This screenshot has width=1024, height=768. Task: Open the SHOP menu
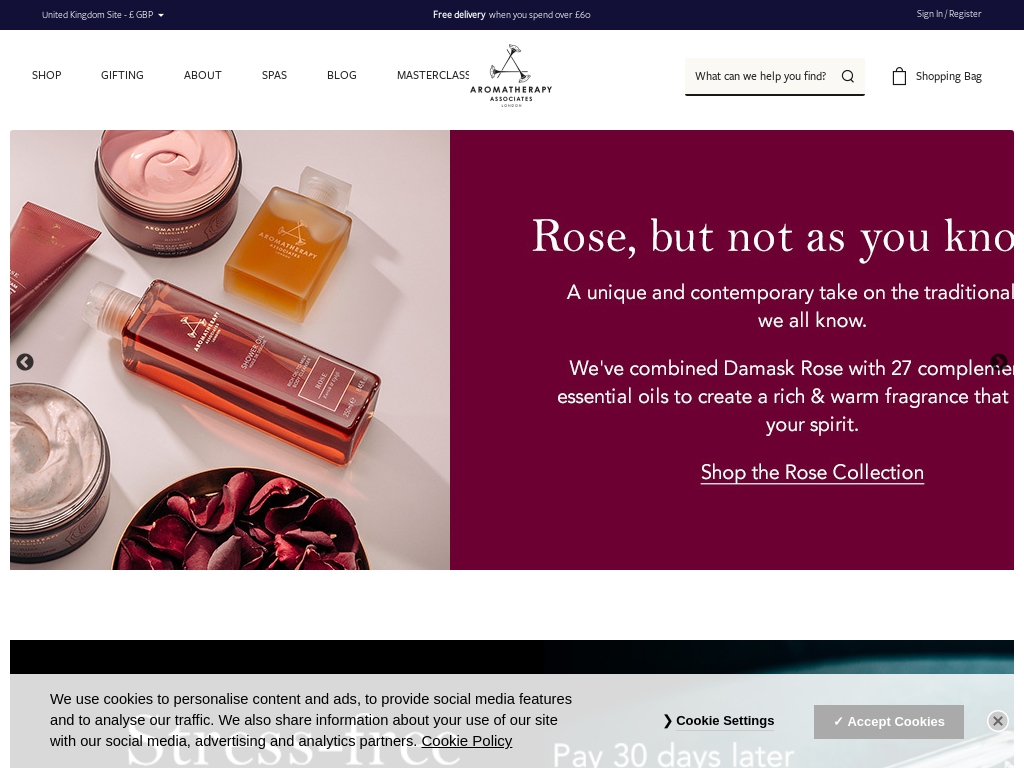(46, 75)
